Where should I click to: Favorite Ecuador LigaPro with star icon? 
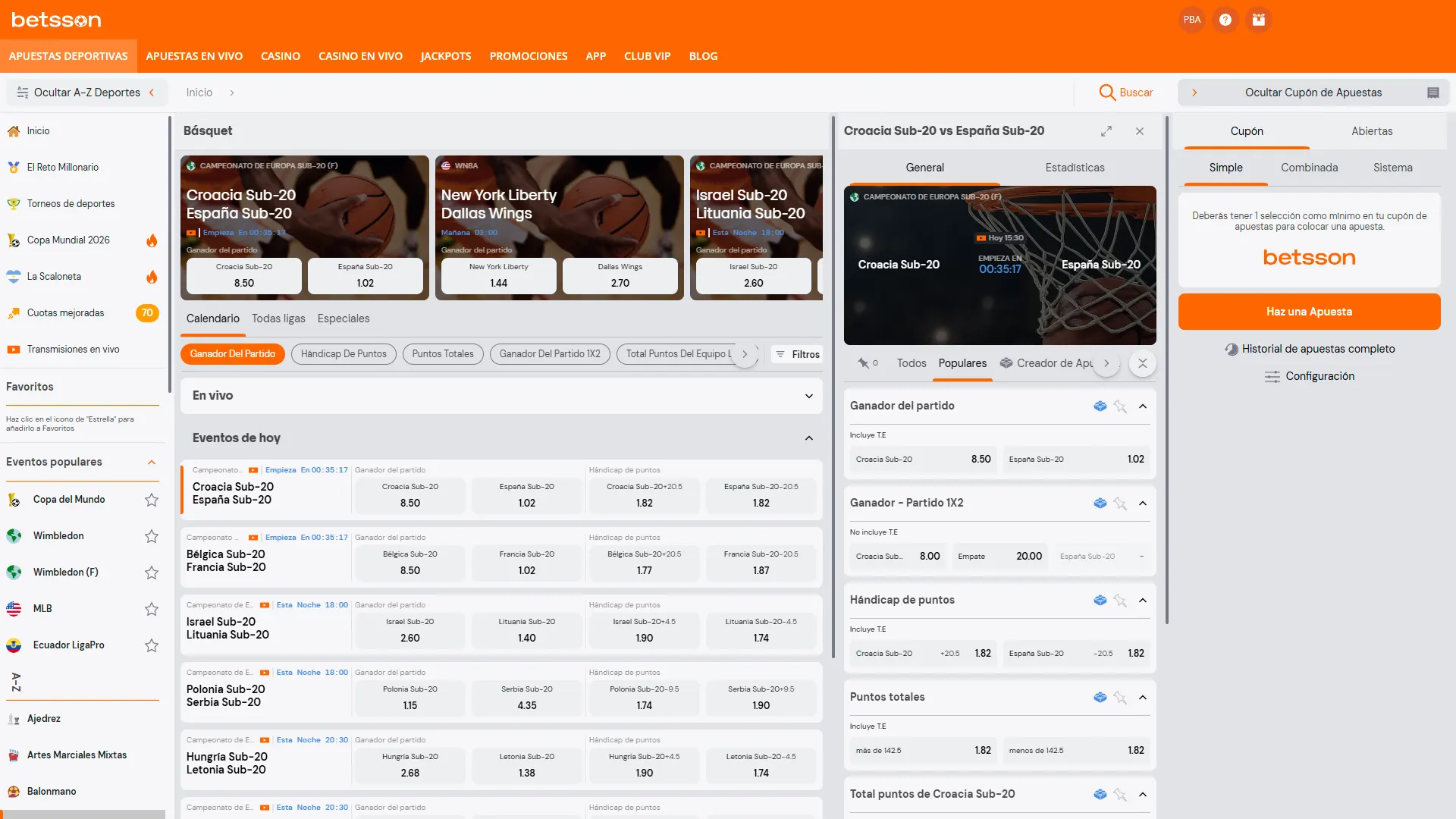click(x=152, y=645)
